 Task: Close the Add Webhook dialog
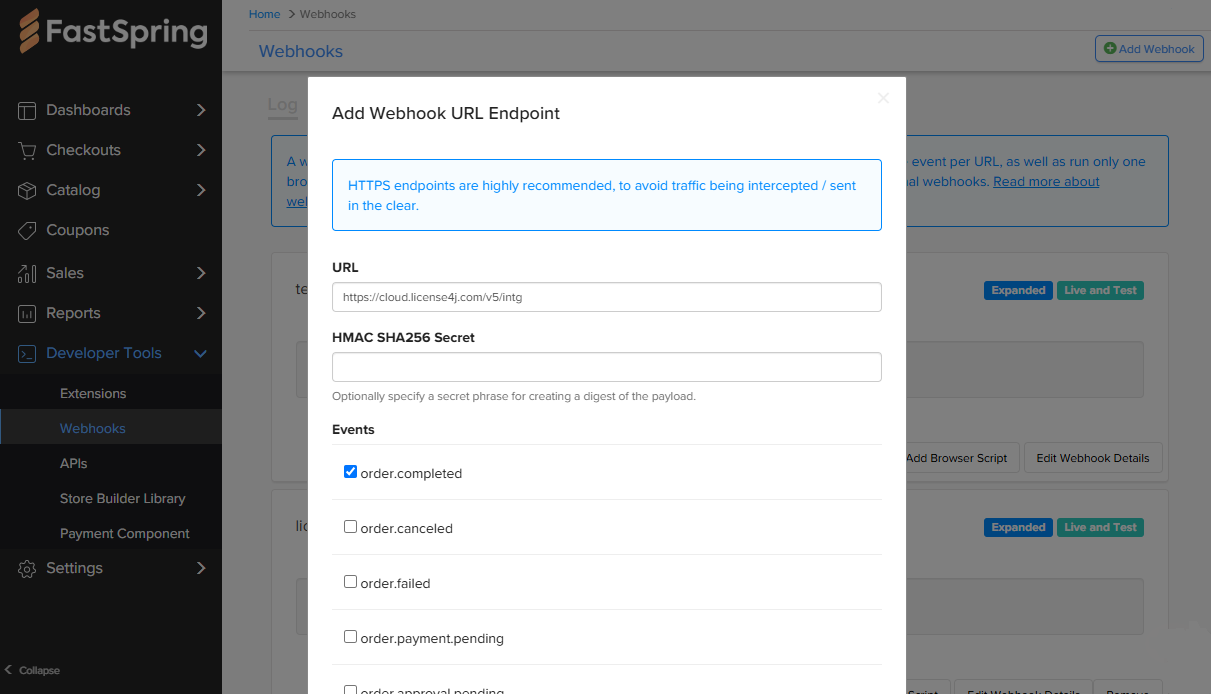click(x=883, y=98)
